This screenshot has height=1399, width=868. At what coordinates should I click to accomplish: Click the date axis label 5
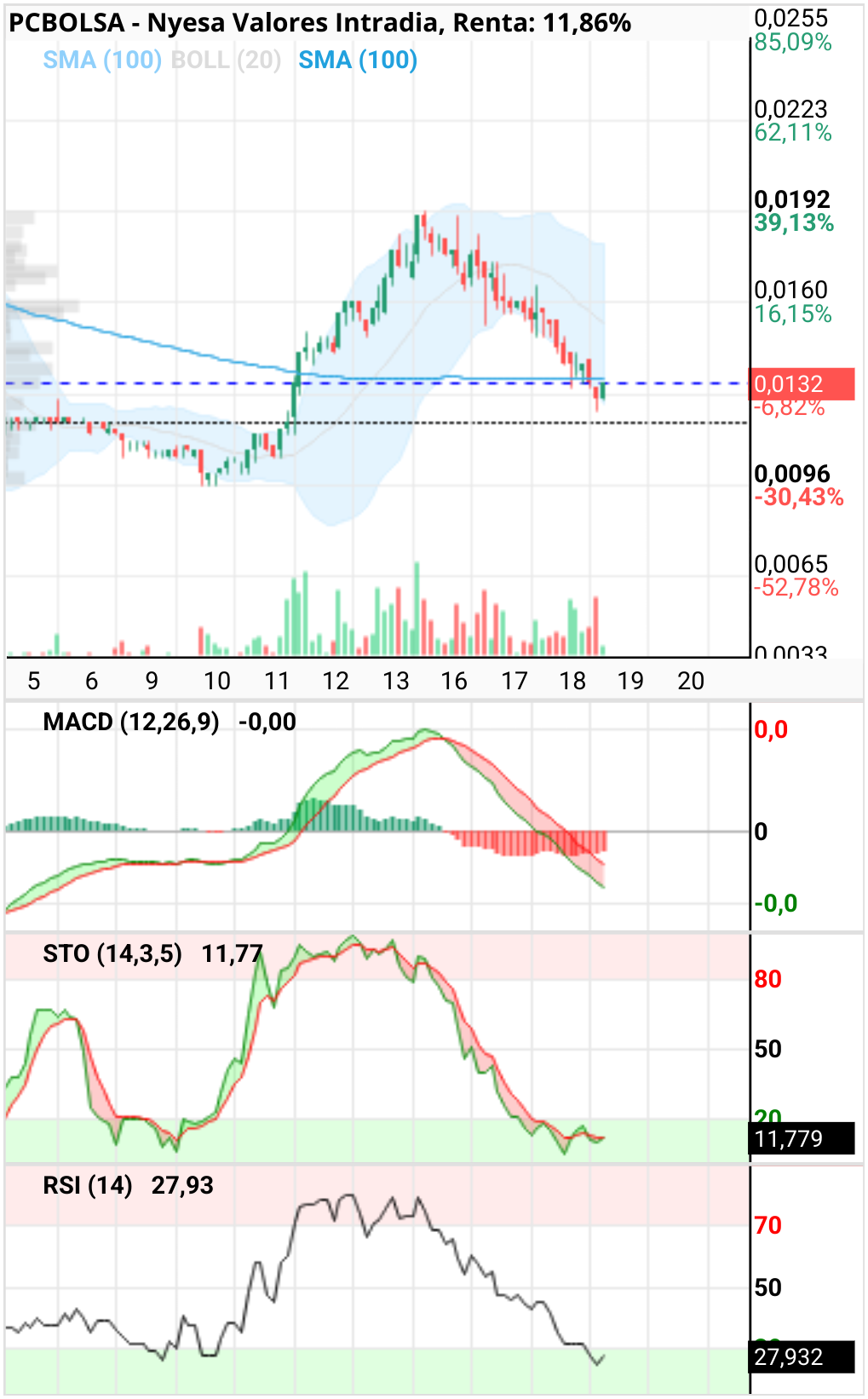point(34,681)
